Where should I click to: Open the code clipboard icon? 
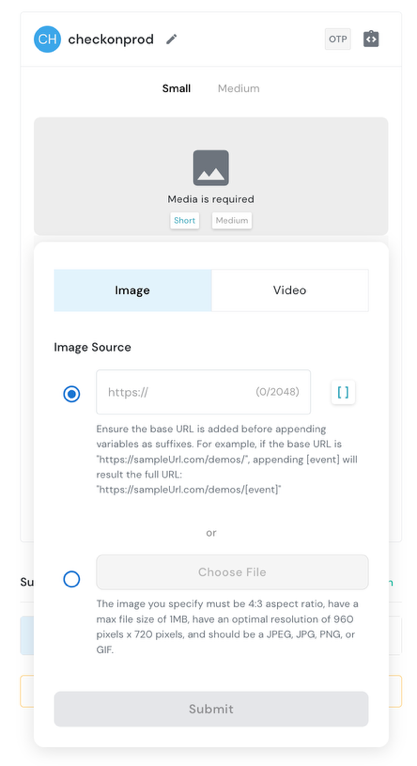click(371, 39)
